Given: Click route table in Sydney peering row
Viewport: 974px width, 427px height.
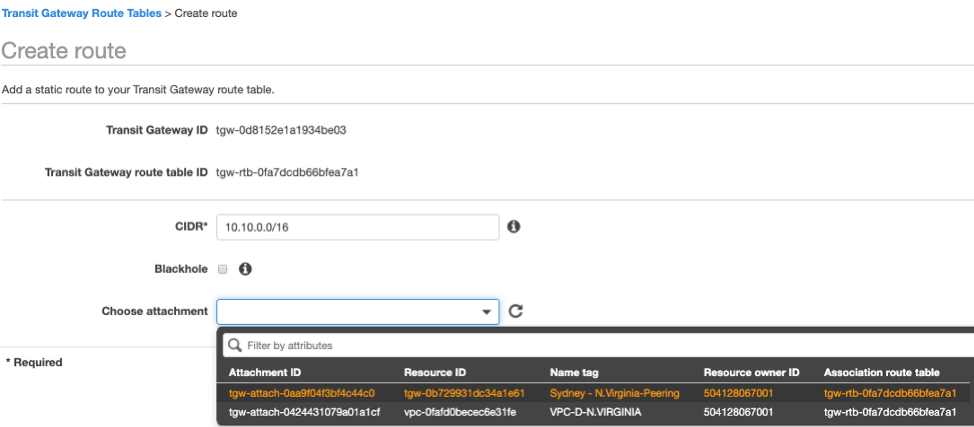Looking at the screenshot, I should 890,393.
